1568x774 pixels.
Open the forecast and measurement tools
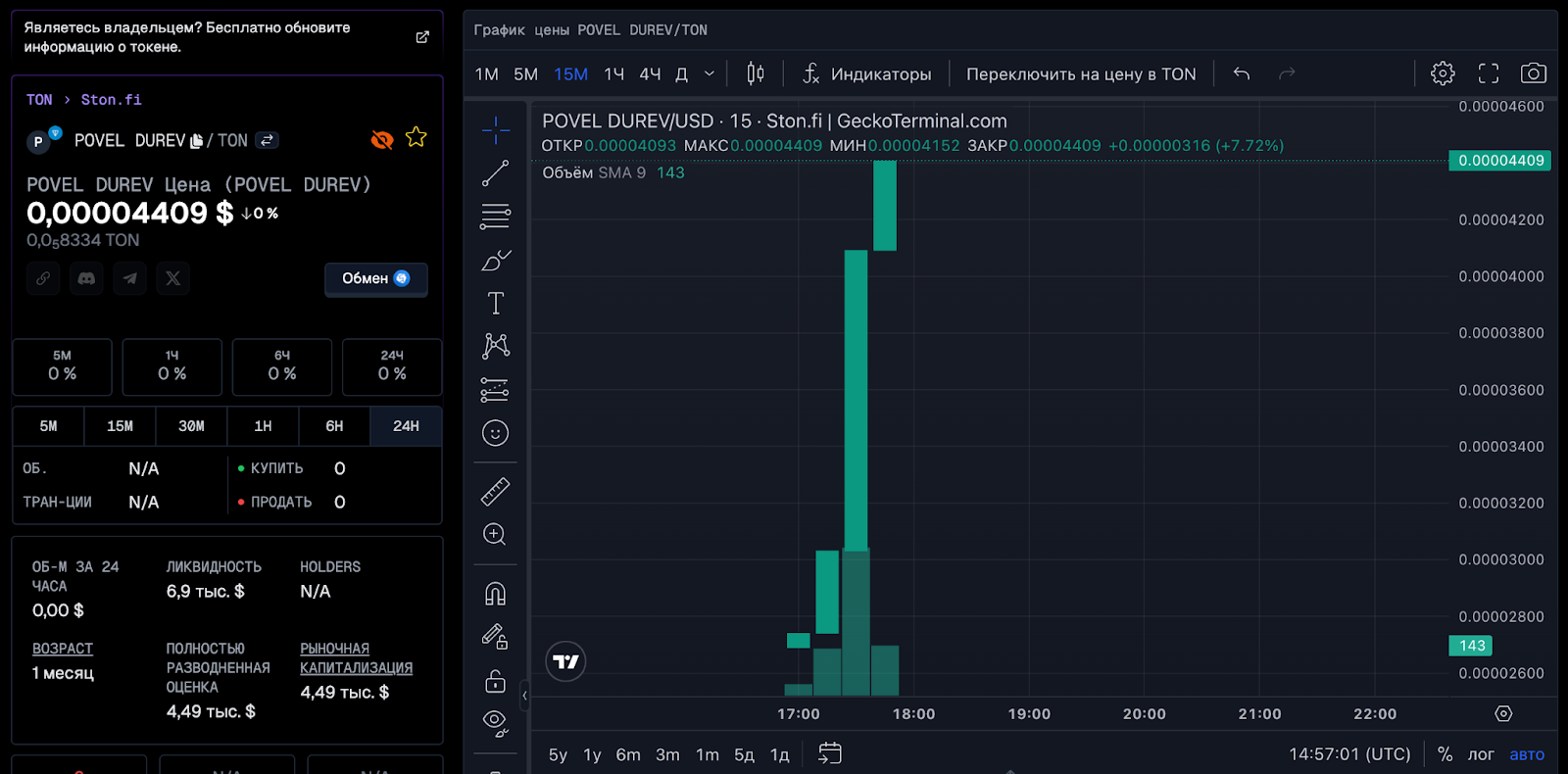[496, 390]
